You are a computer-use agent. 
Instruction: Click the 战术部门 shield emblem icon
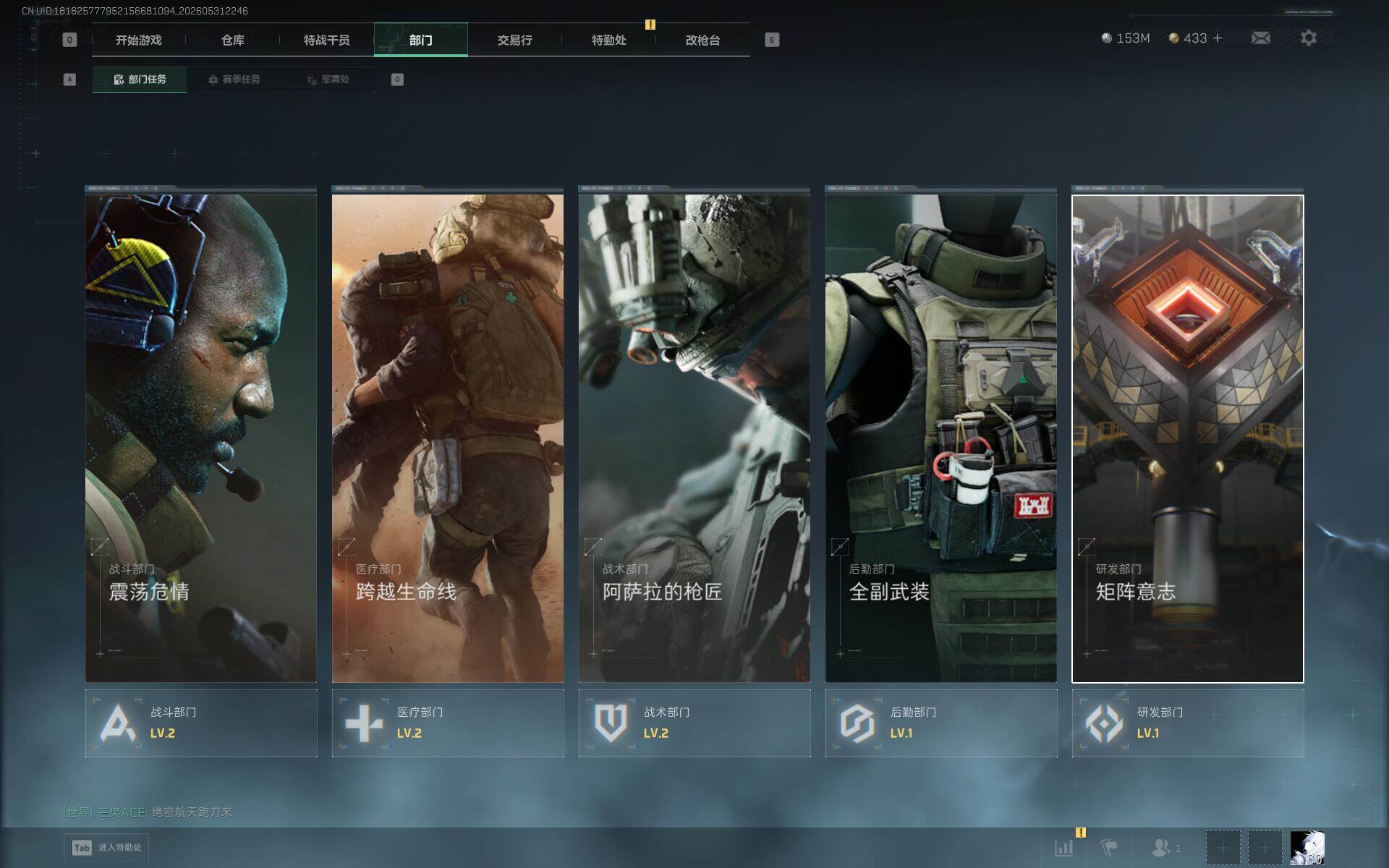coord(611,723)
